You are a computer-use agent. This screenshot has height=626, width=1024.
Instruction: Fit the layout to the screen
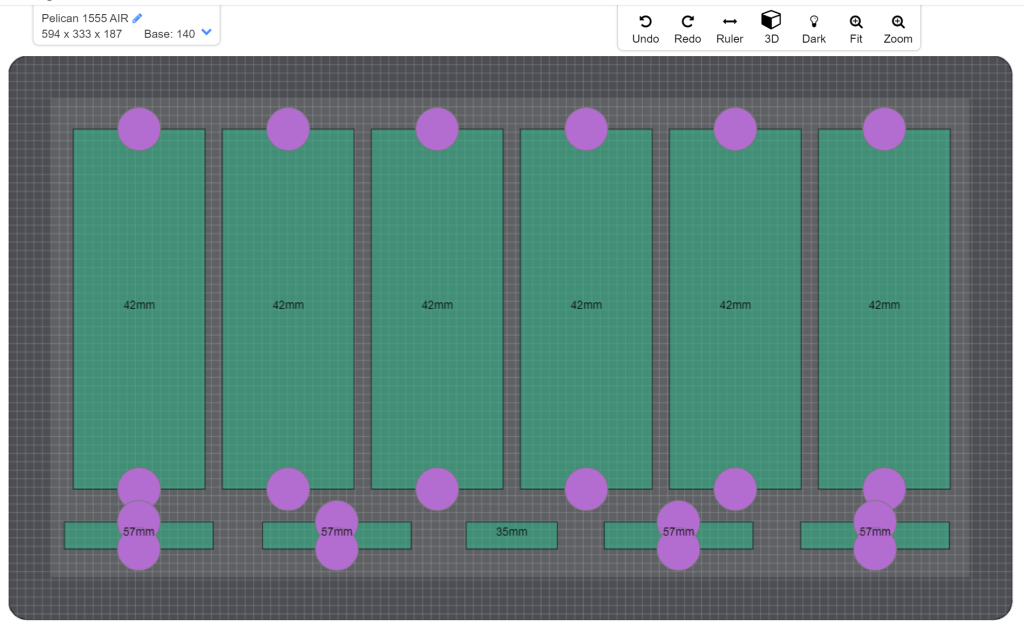[x=856, y=22]
